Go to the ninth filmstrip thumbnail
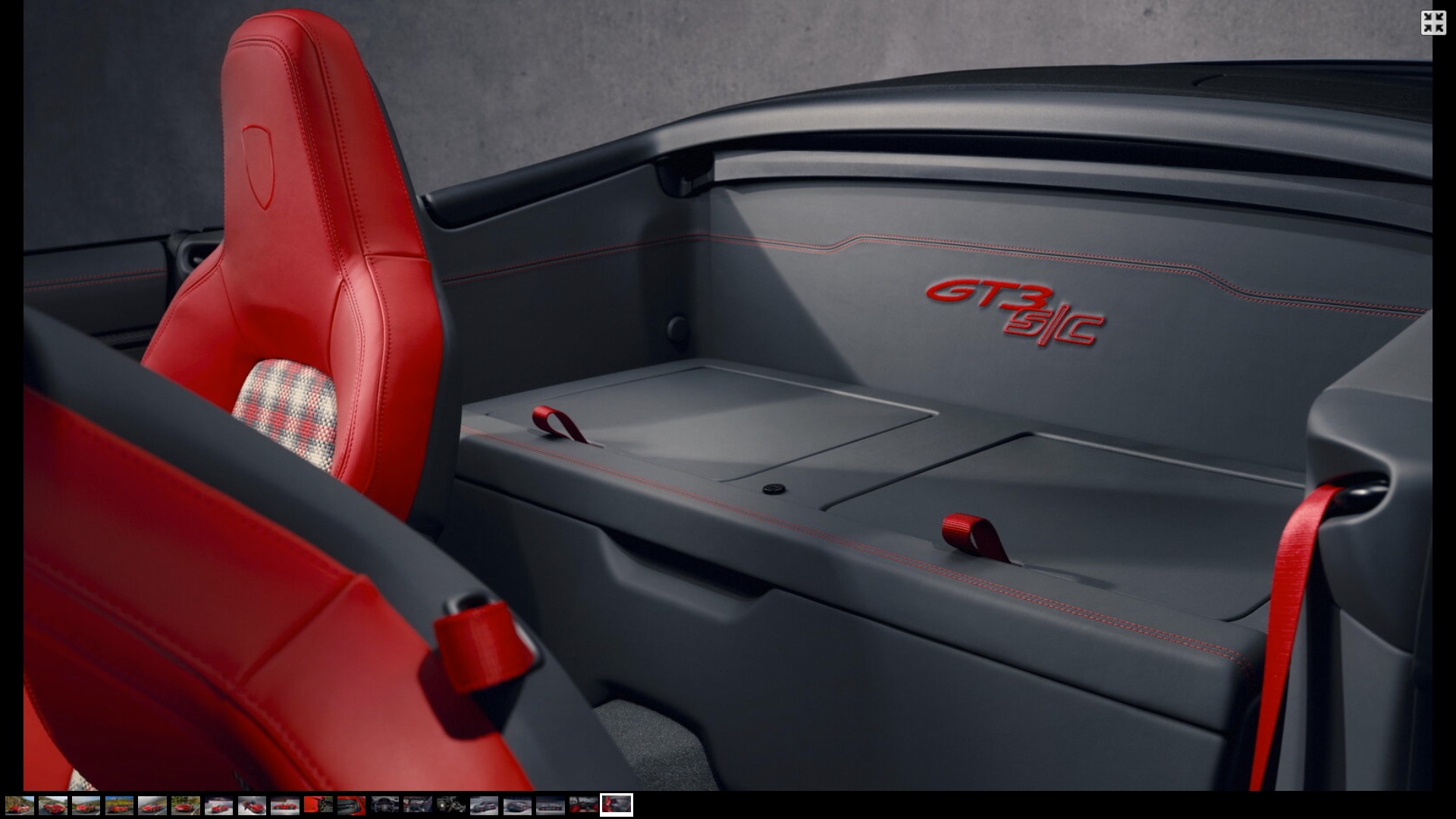 click(x=285, y=805)
